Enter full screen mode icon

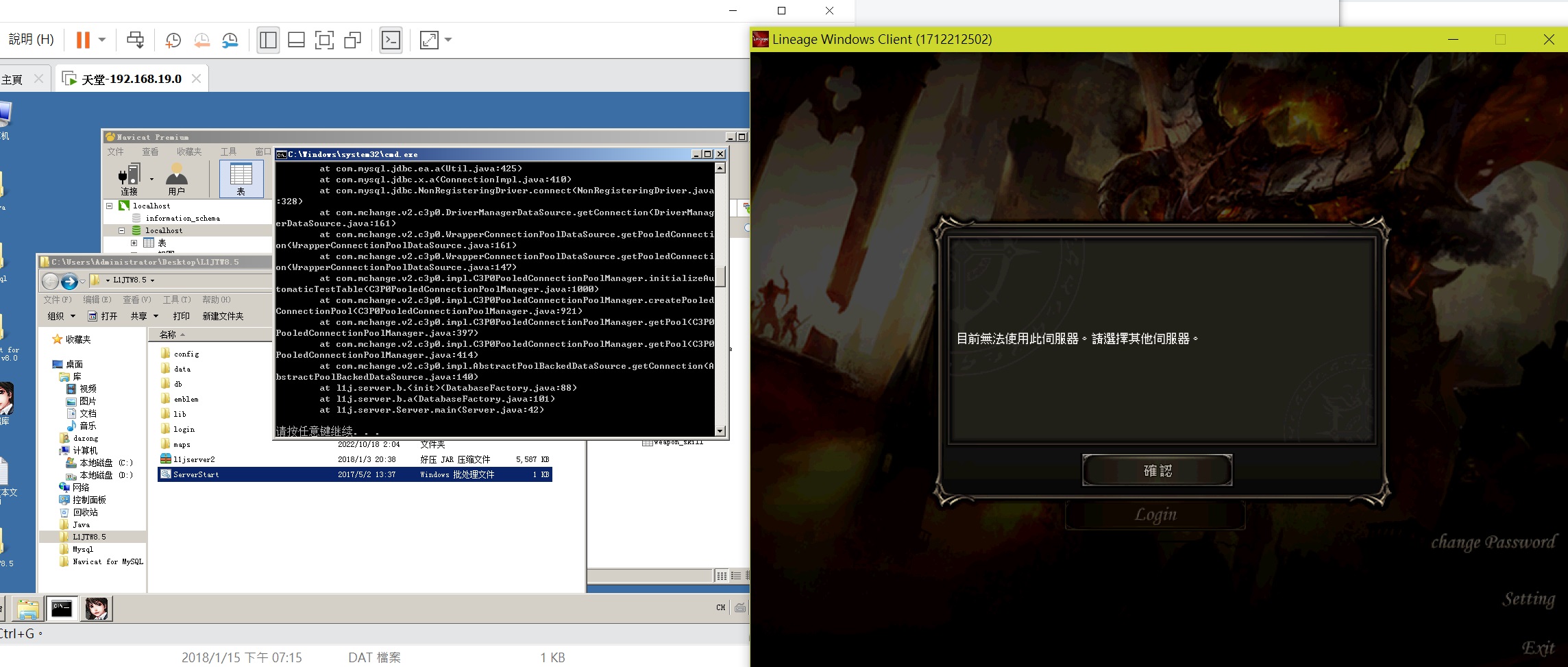tap(324, 40)
